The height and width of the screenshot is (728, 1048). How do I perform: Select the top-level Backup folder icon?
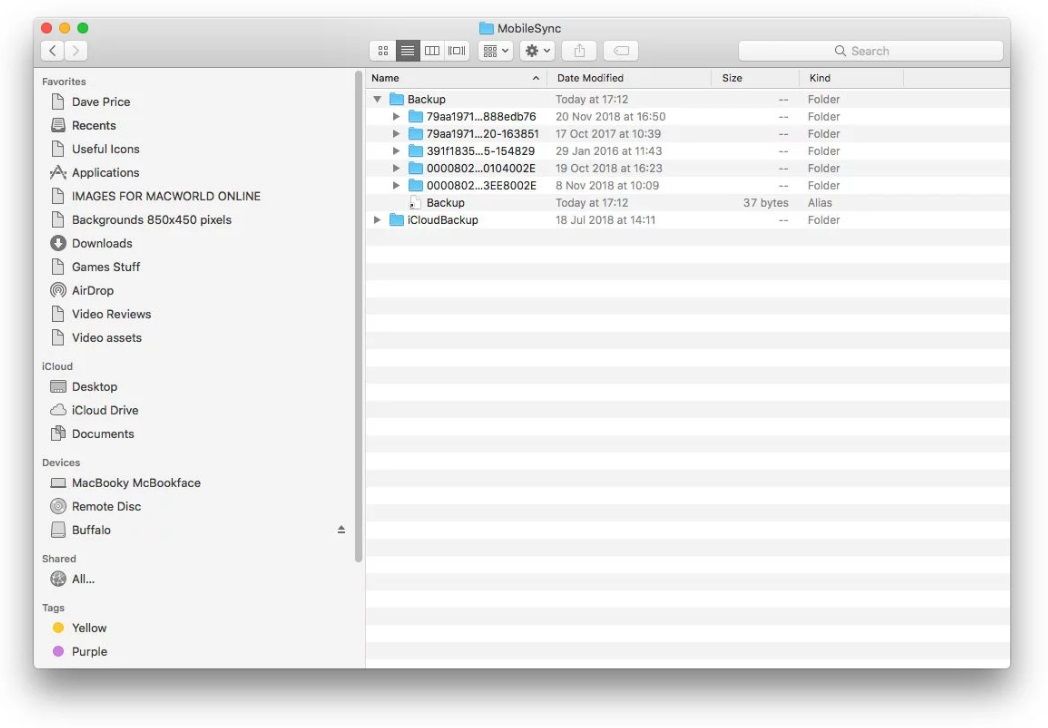396,99
